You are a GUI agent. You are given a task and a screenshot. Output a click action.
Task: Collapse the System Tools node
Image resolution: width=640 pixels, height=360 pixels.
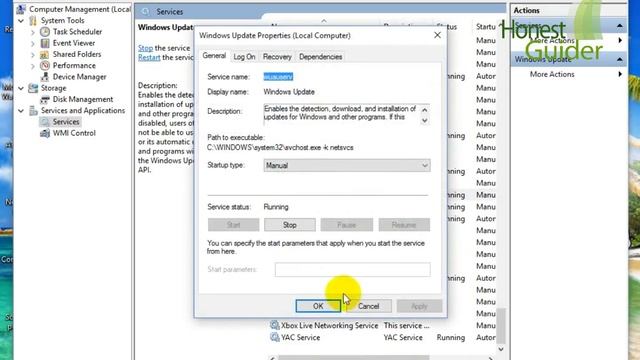click(21, 20)
